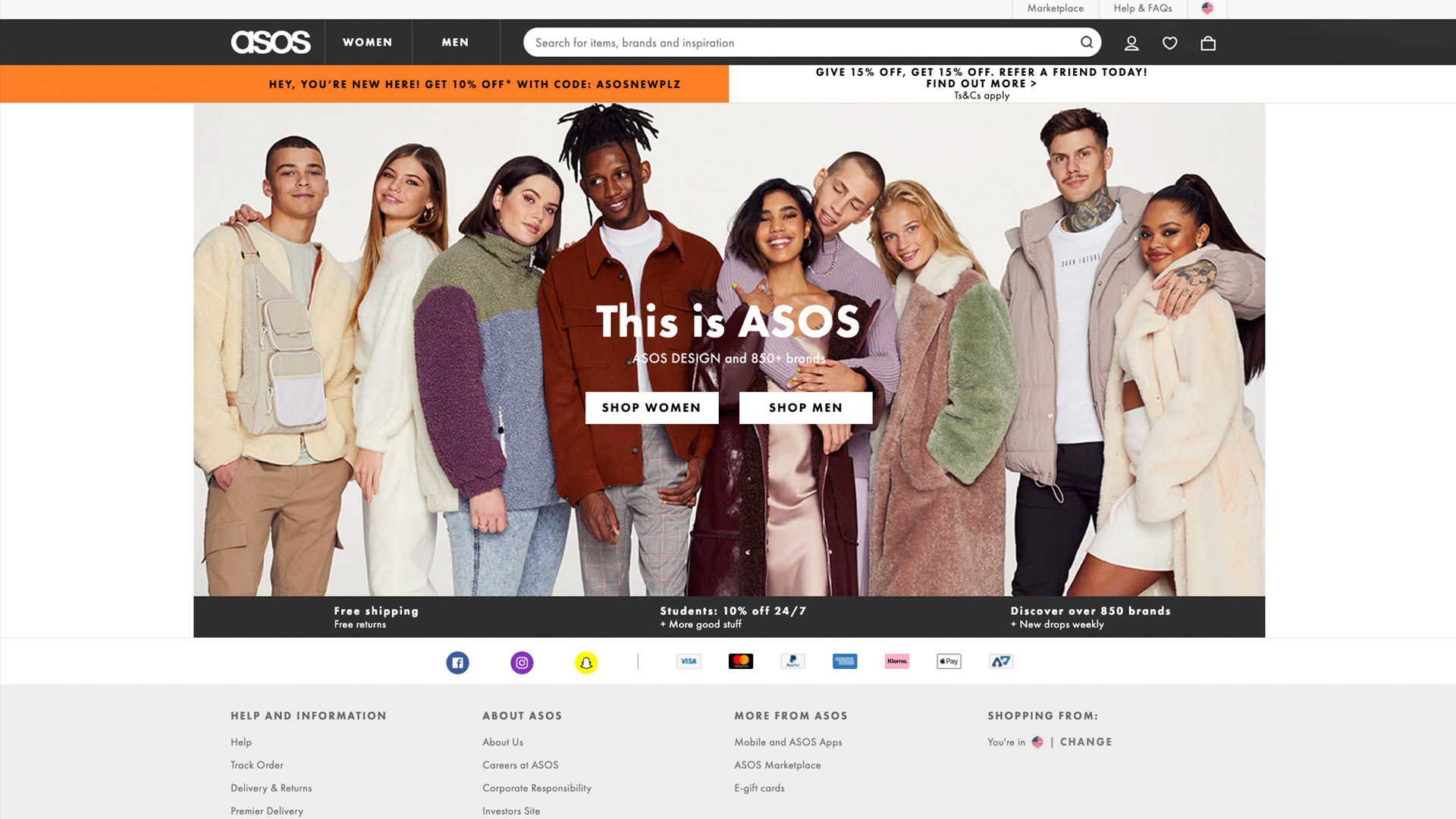This screenshot has width=1456, height=819.
Task: Click the SHOP WOMEN button
Action: [651, 407]
